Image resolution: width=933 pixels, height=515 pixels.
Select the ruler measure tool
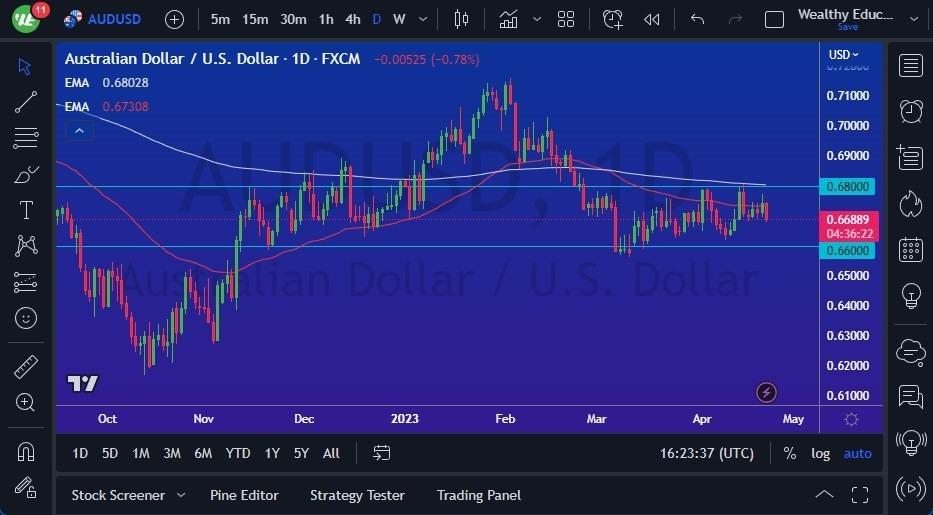26,367
